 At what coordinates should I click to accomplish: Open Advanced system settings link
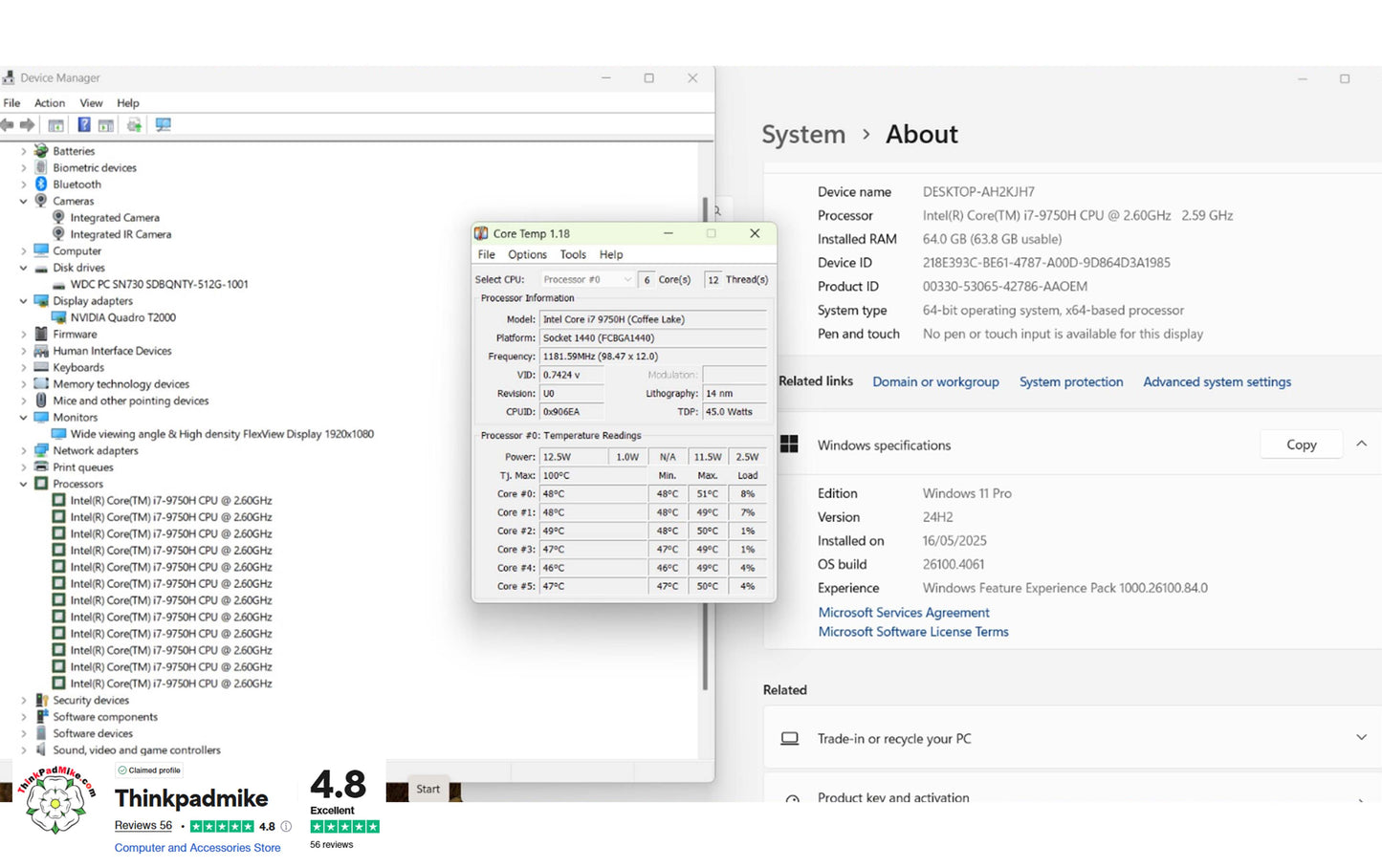tap(1217, 381)
